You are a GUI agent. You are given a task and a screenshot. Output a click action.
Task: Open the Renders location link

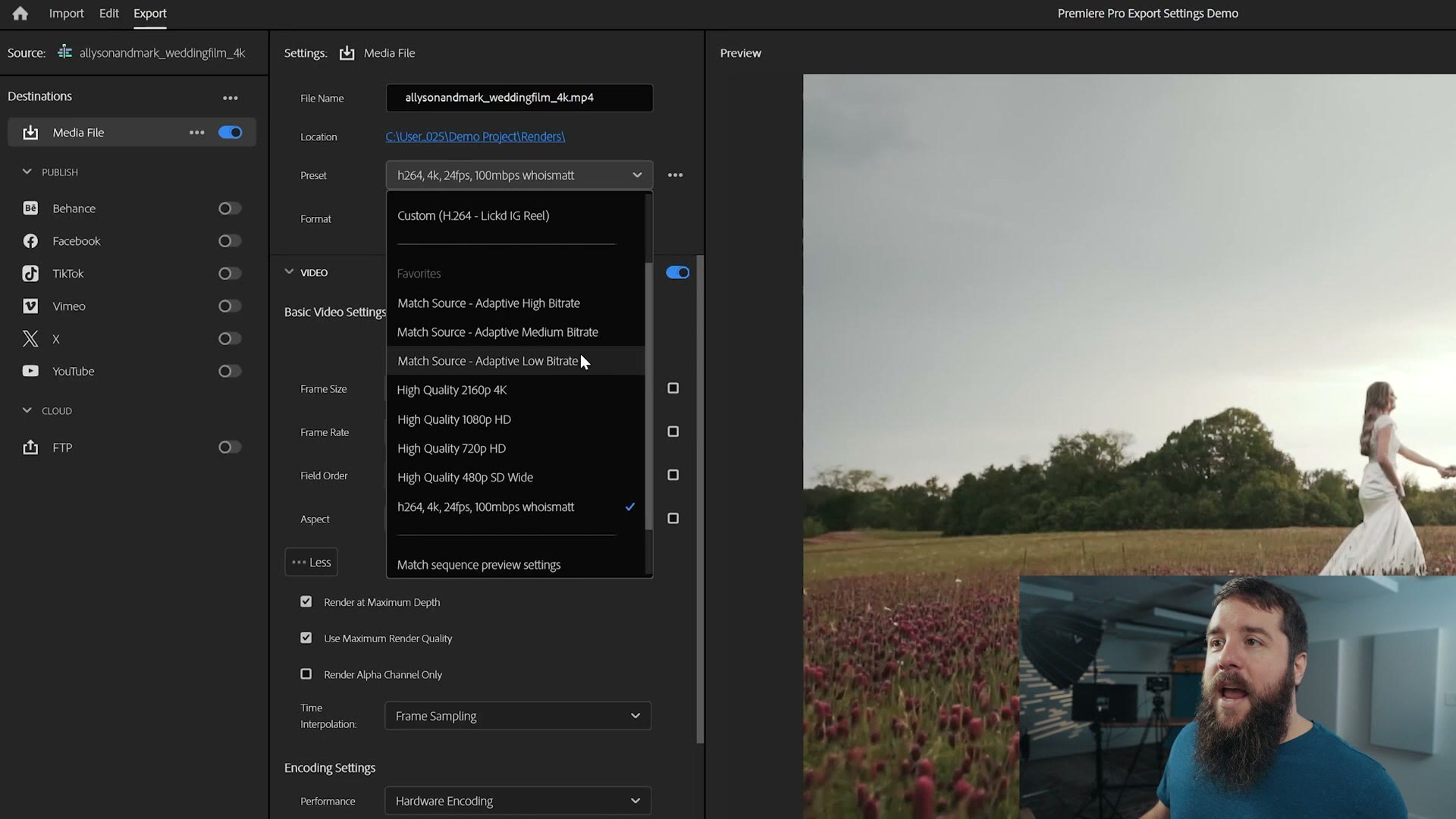pyautogui.click(x=475, y=136)
